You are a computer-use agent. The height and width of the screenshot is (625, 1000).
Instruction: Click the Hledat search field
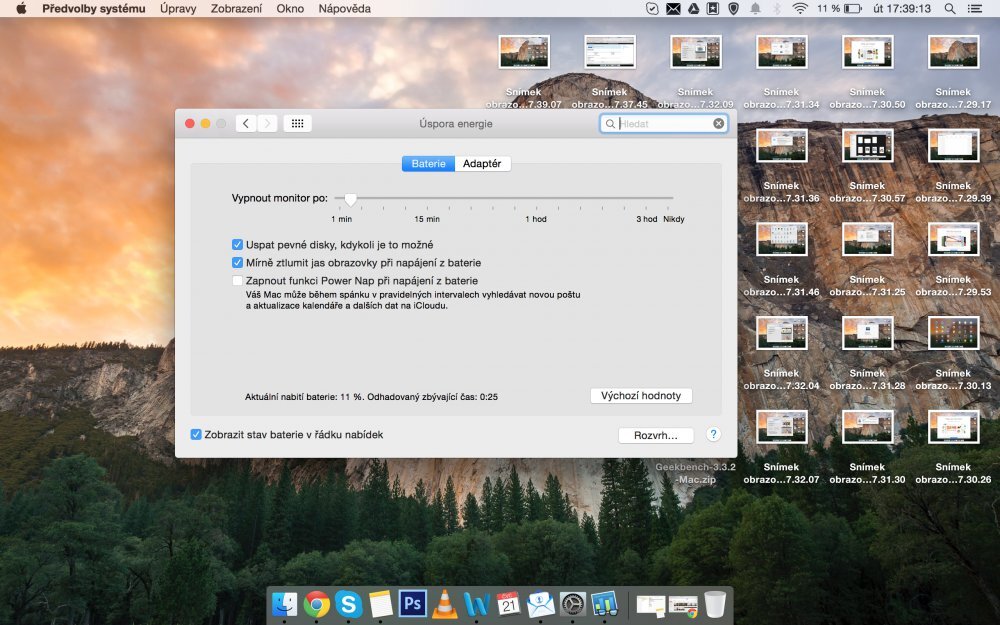[x=663, y=123]
